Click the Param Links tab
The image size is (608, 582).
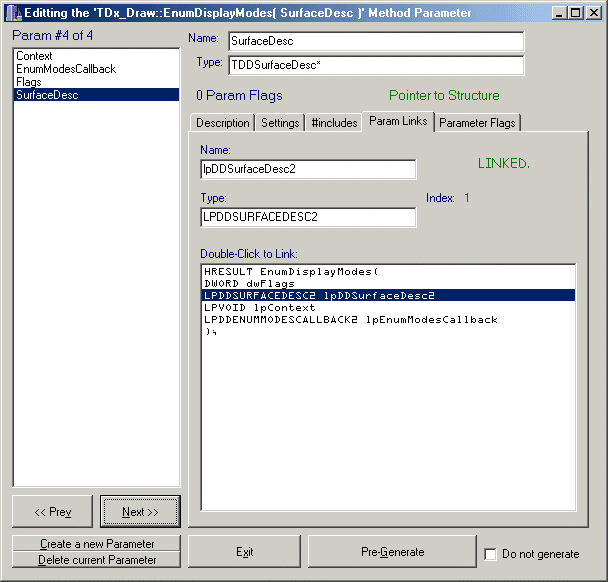(x=397, y=121)
